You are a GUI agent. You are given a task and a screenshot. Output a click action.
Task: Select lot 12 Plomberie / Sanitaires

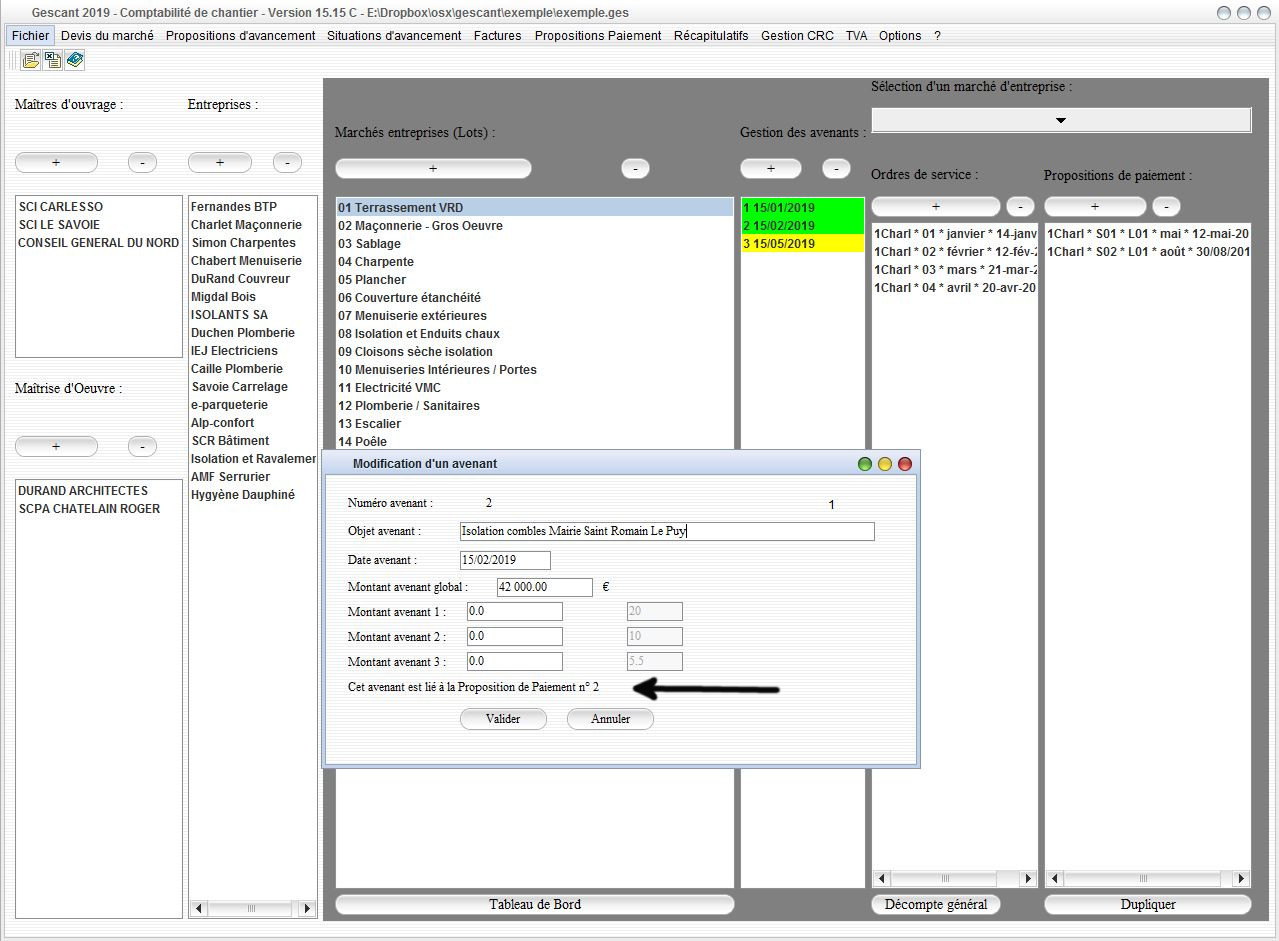click(x=535, y=406)
